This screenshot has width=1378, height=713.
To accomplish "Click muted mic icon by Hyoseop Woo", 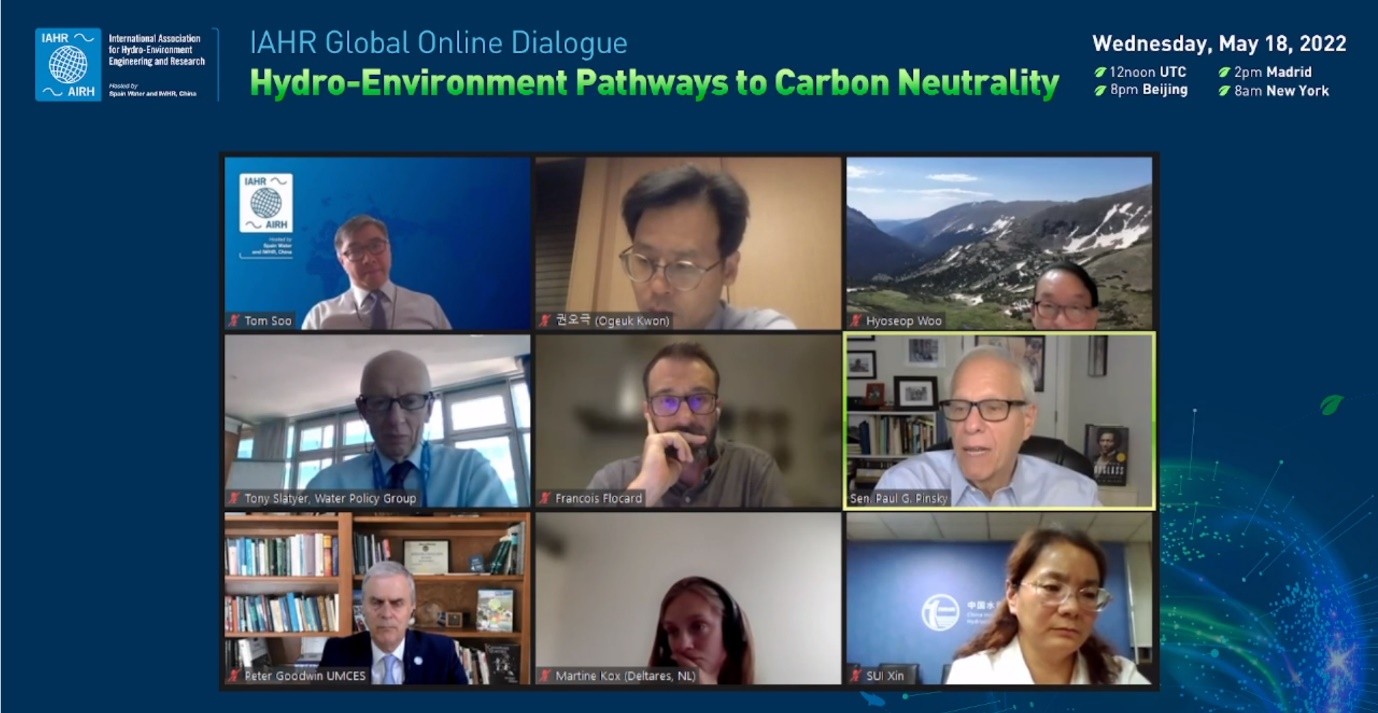I will [x=857, y=321].
